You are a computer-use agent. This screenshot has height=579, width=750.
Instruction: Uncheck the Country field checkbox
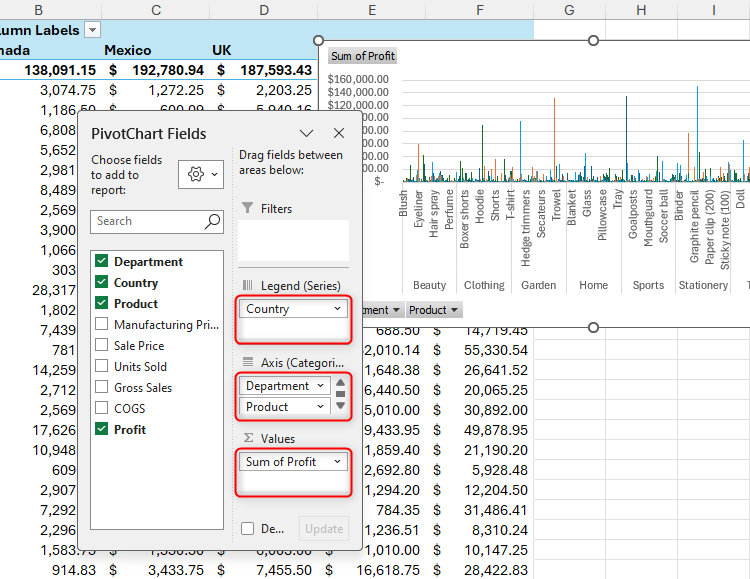(101, 282)
